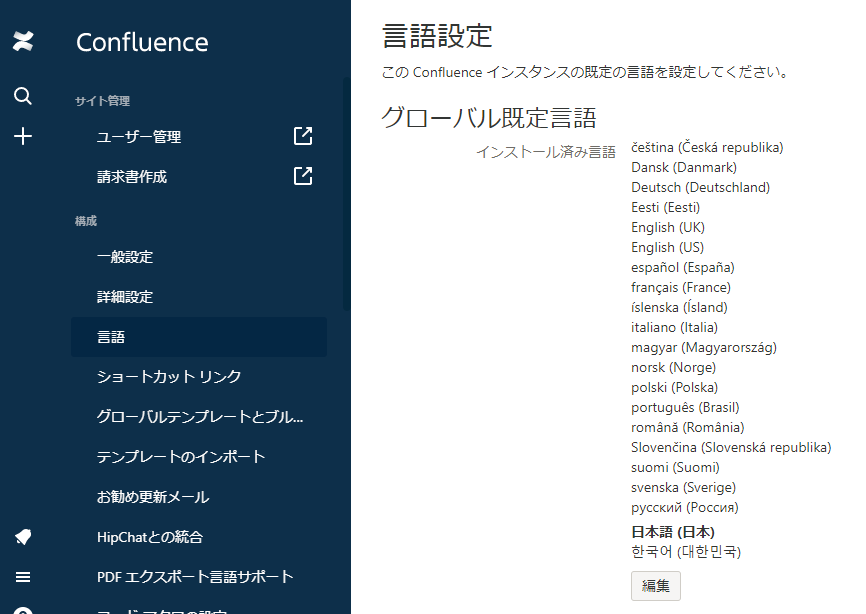Click español (España) entry

click(683, 268)
